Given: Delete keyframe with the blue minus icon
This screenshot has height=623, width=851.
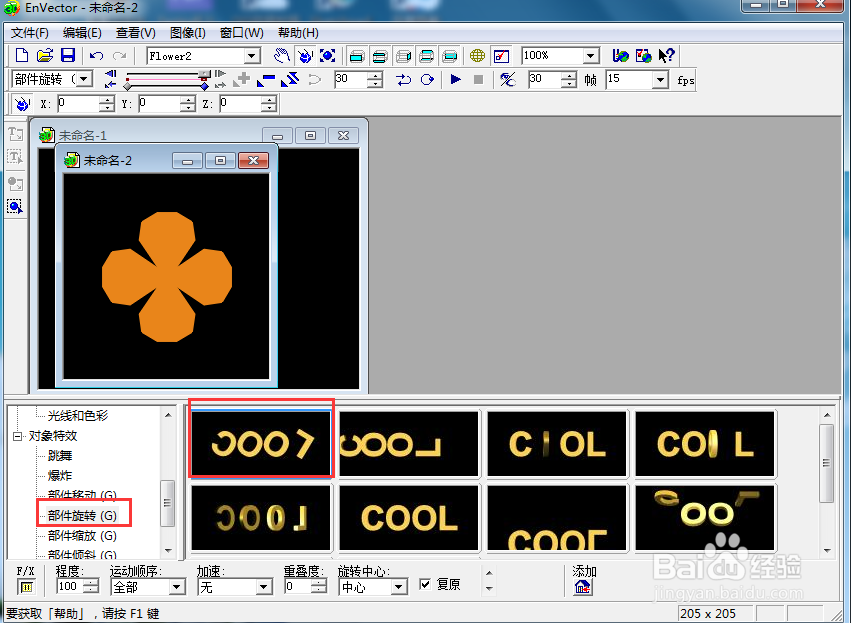Looking at the screenshot, I should click(266, 80).
